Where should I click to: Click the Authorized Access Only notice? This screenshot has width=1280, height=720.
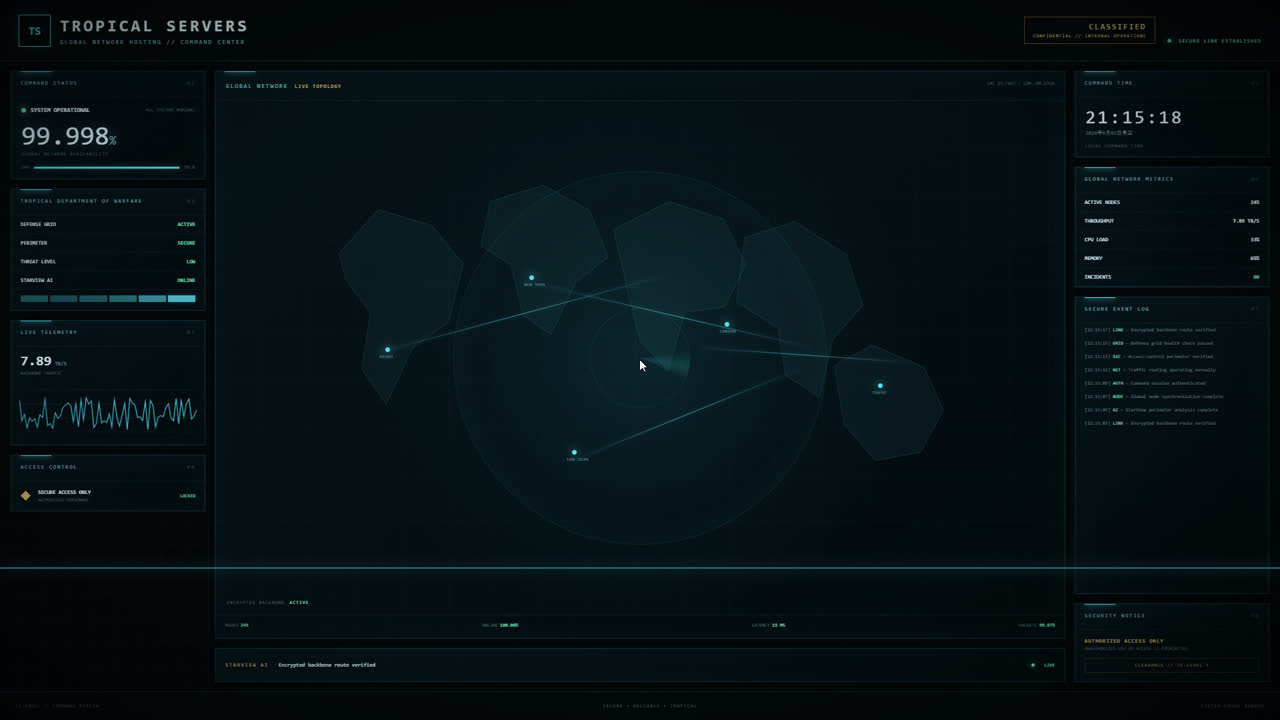[x=1124, y=641]
